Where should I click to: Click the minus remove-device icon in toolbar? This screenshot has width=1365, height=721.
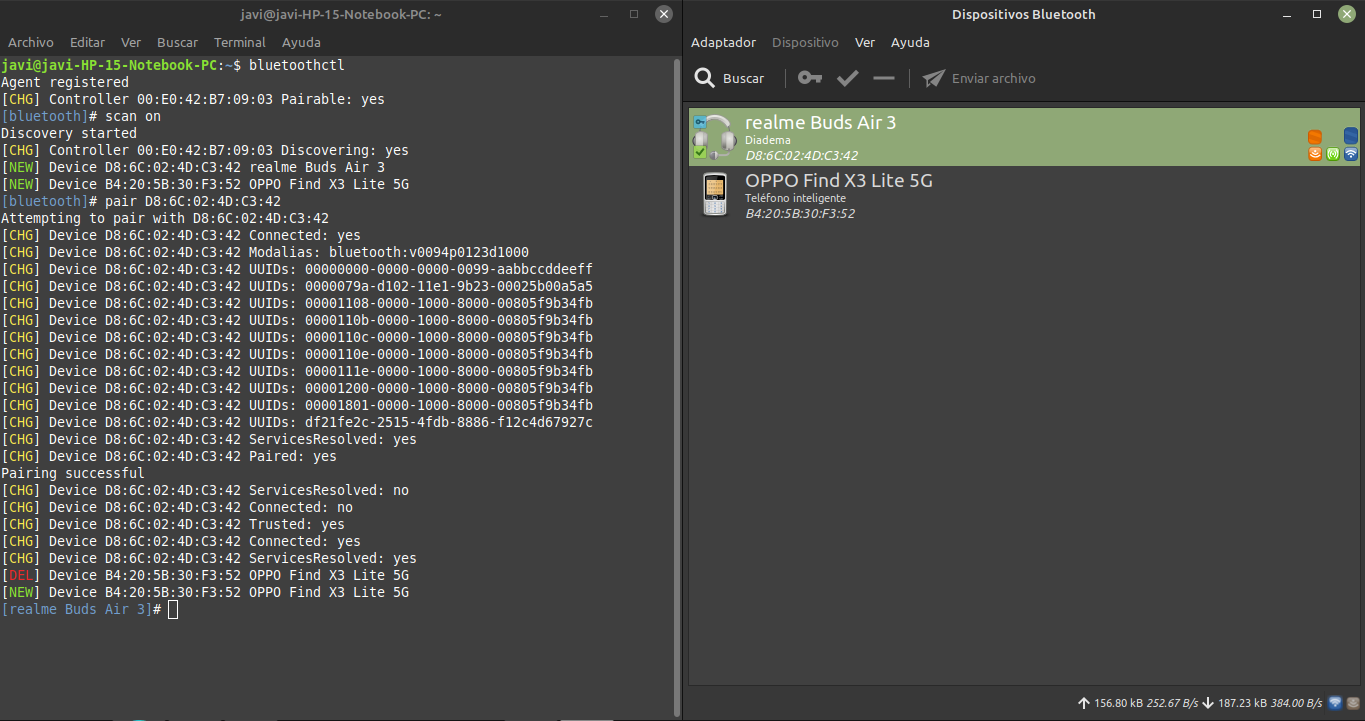pos(884,78)
